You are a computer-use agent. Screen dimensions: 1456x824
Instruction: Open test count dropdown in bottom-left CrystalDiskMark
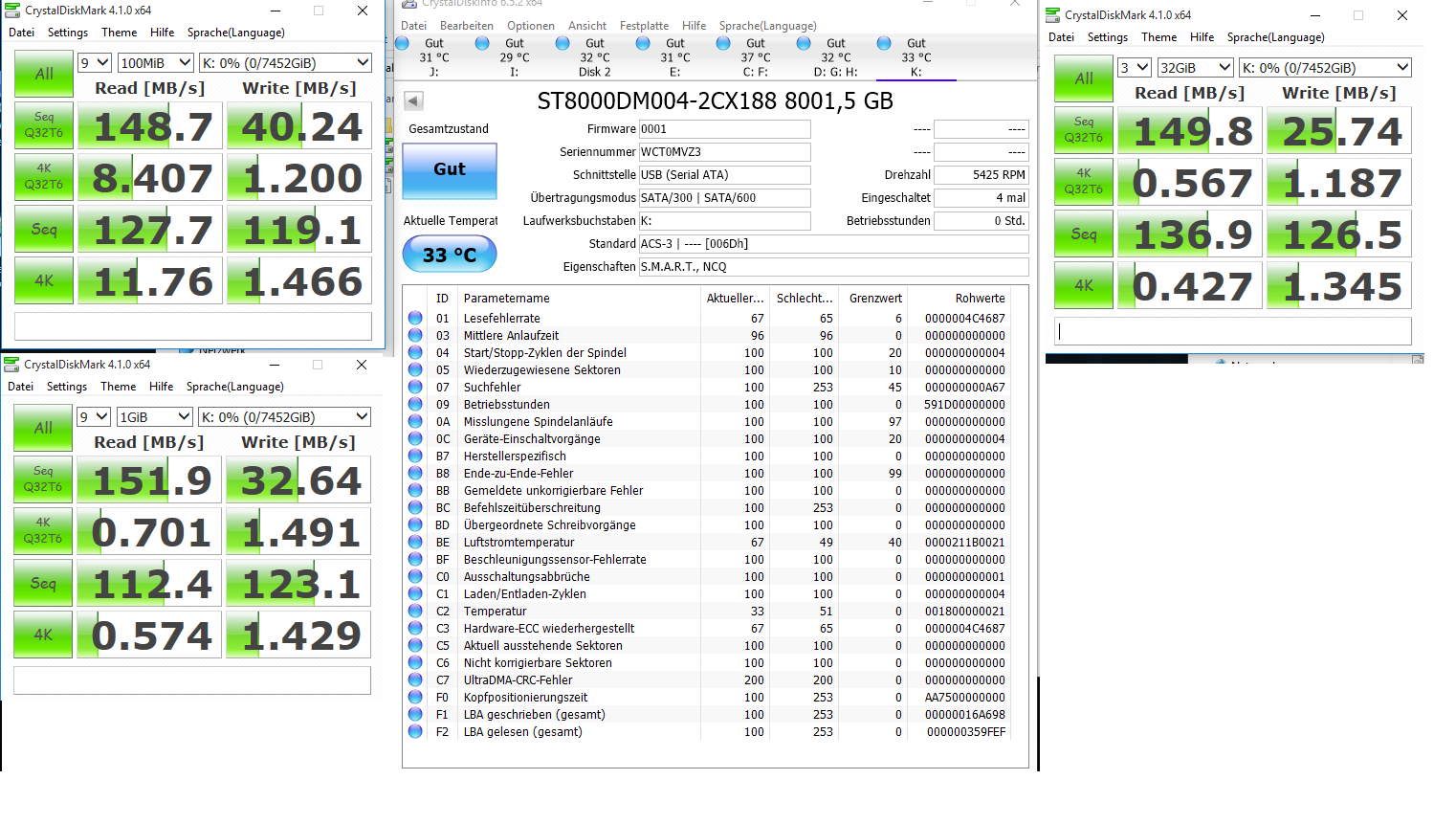[93, 417]
